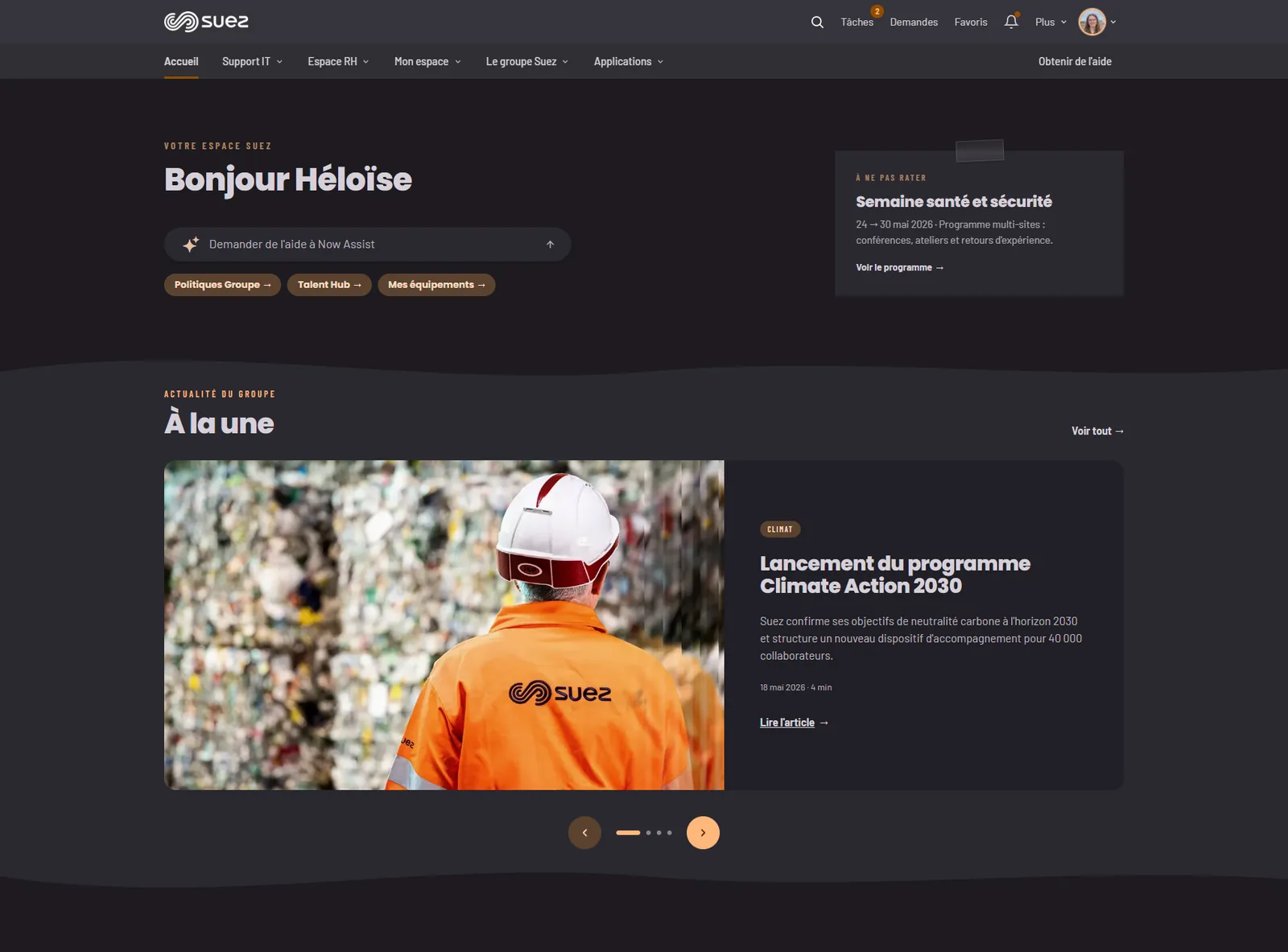Screen dimensions: 1288x952
Task: Expand the Mon espace menu
Action: point(427,61)
